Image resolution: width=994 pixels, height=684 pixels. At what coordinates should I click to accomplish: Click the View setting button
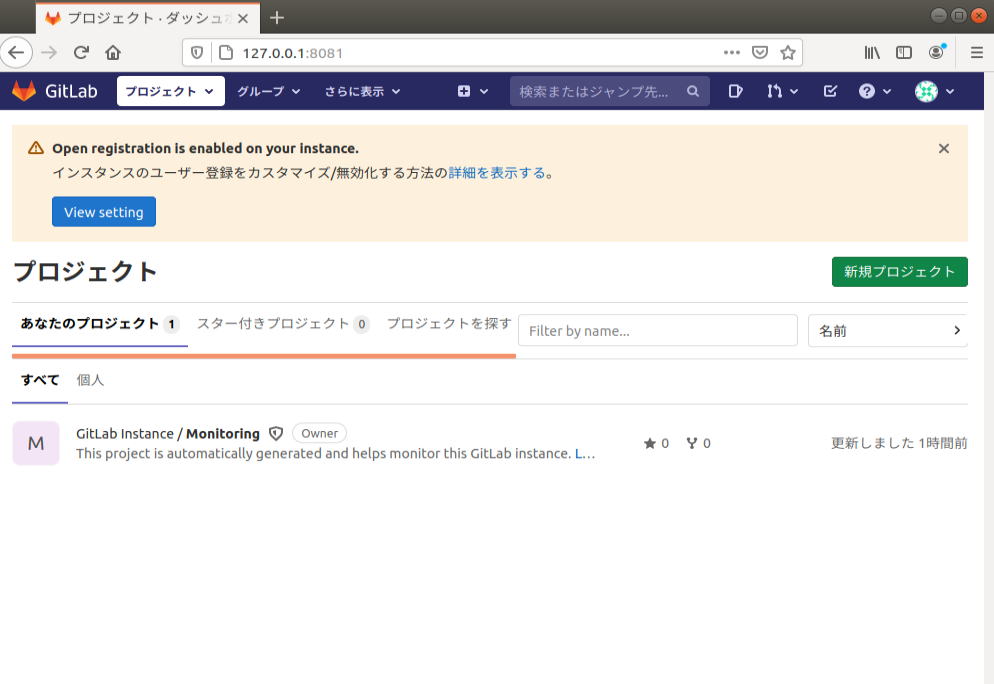pyautogui.click(x=103, y=211)
